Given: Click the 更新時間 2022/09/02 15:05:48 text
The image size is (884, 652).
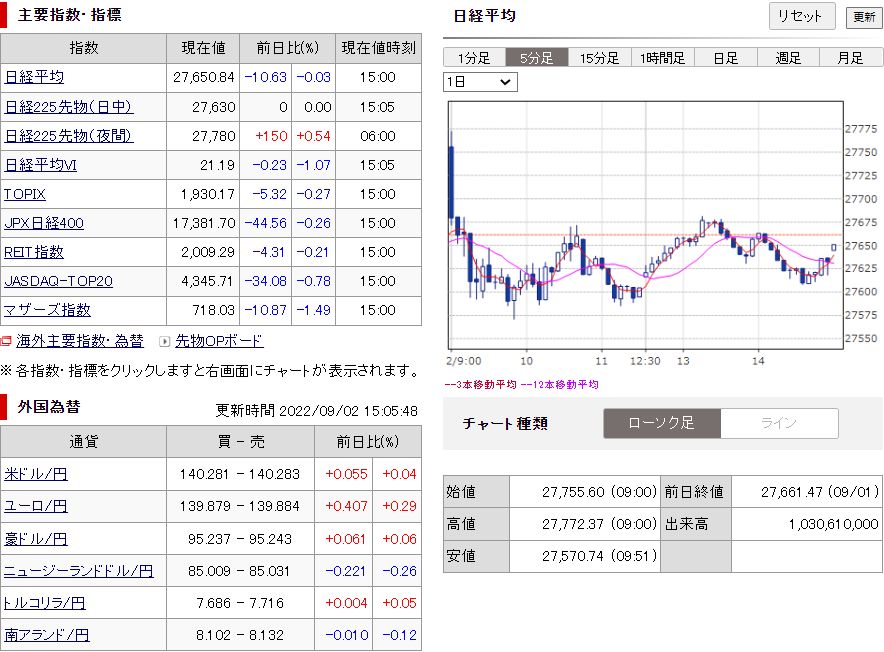Looking at the screenshot, I should click(x=317, y=411).
